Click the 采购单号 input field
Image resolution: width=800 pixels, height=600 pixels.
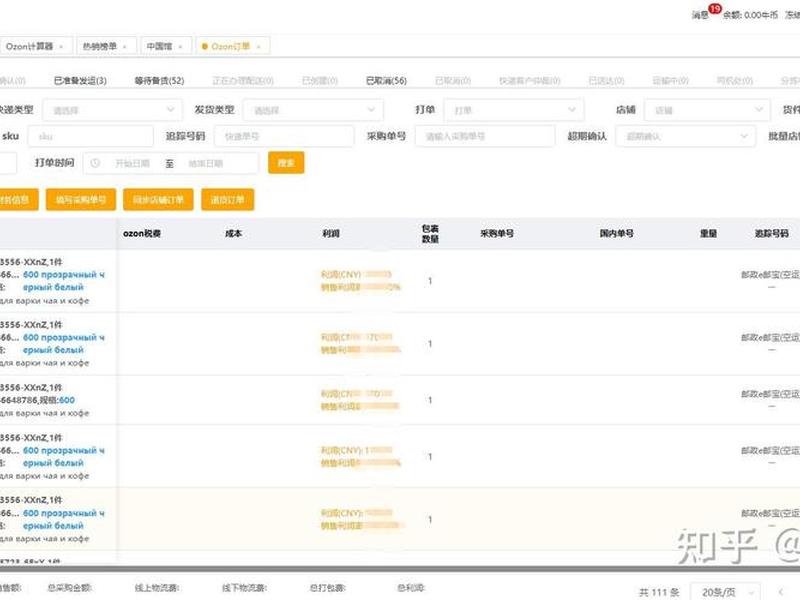tap(485, 136)
